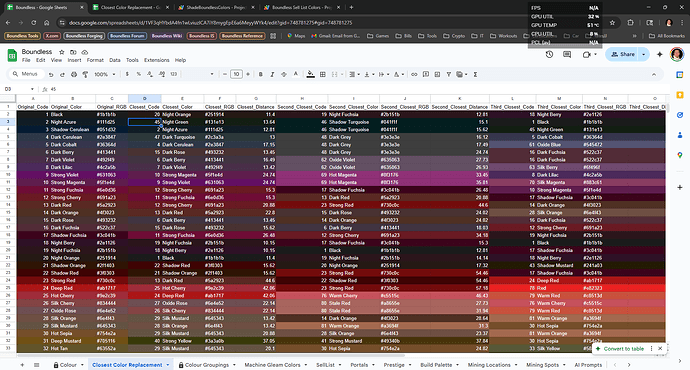Viewport: 690px width, 370px height.
Task: Open text rotation dropdown
Action: 399,74
